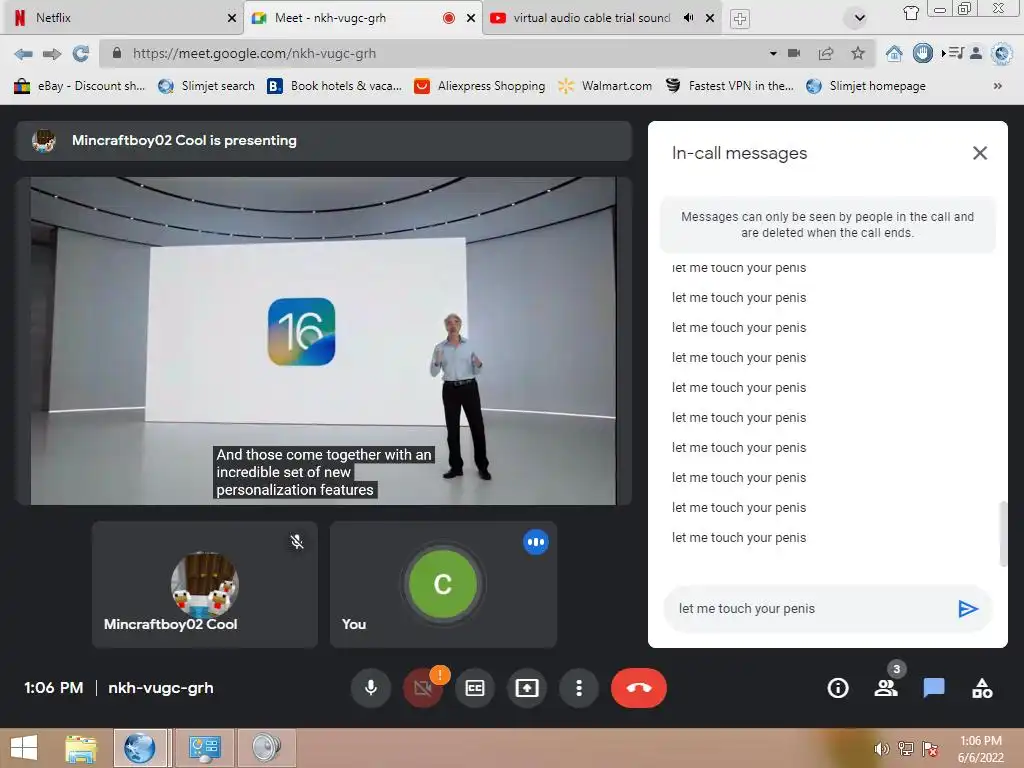
Task: Open the Activities shapes icon
Action: point(982,688)
